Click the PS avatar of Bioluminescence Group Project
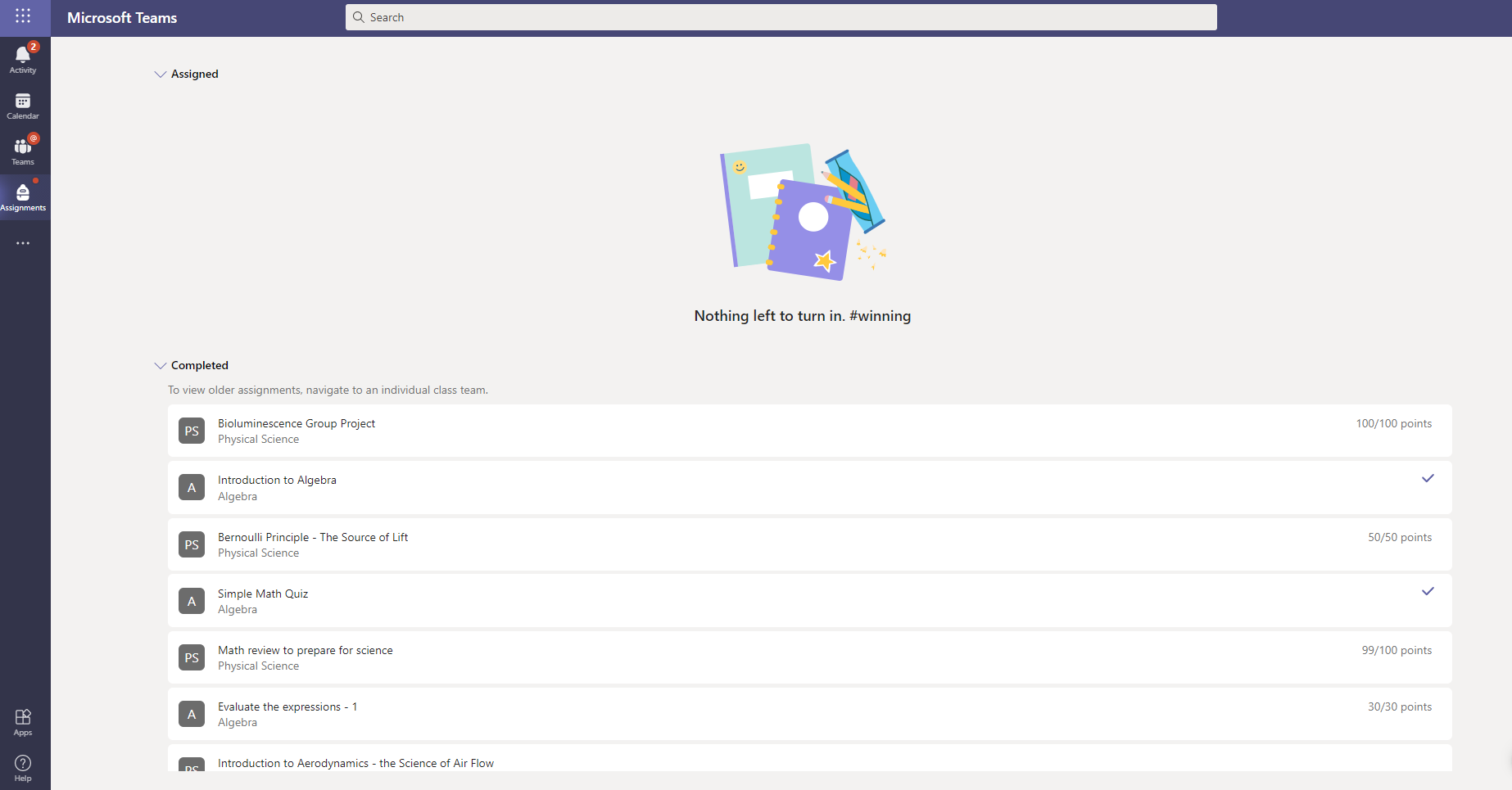 click(x=192, y=431)
